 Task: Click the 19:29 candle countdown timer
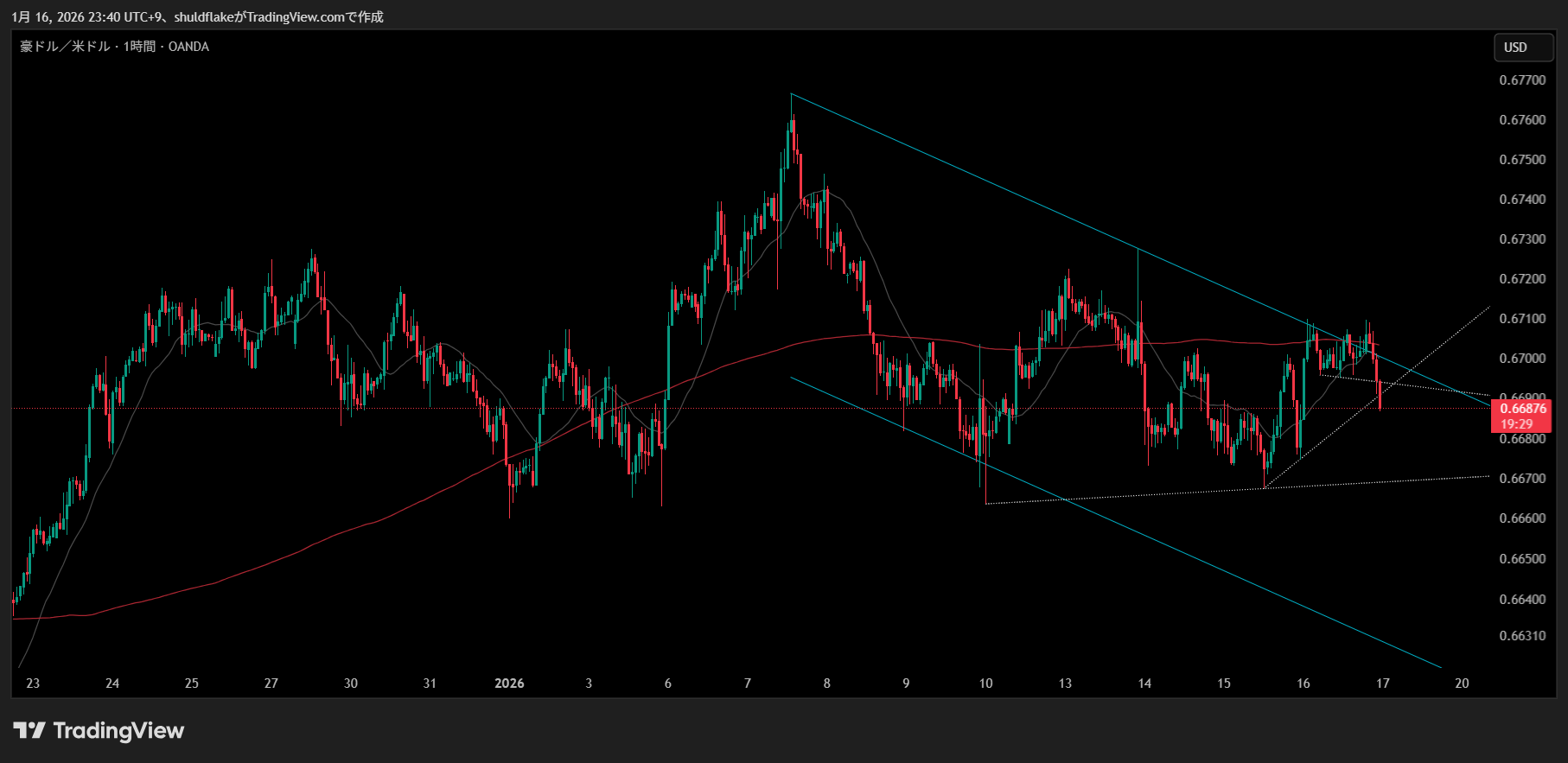point(1516,424)
